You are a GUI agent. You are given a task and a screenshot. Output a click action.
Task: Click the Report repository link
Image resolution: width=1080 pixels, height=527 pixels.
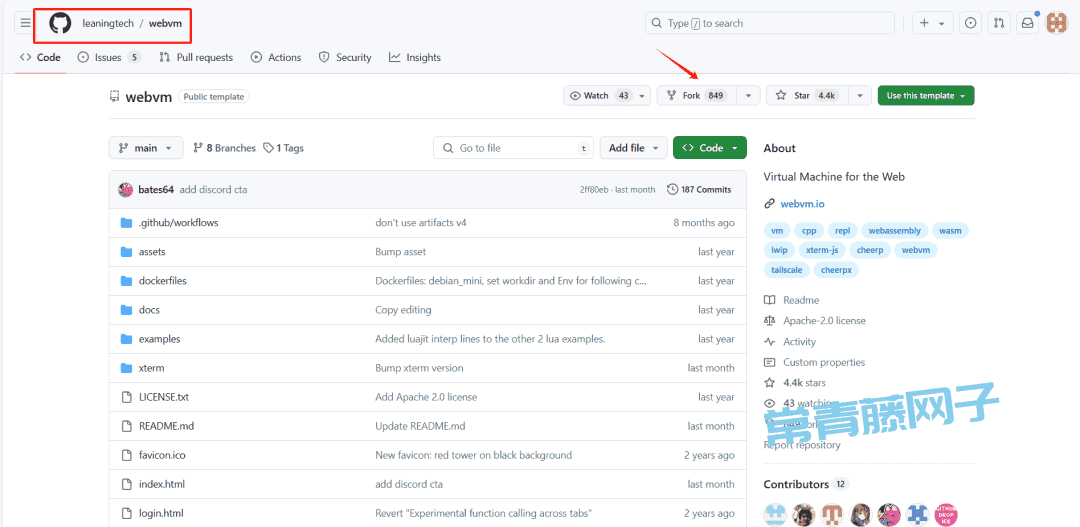802,445
